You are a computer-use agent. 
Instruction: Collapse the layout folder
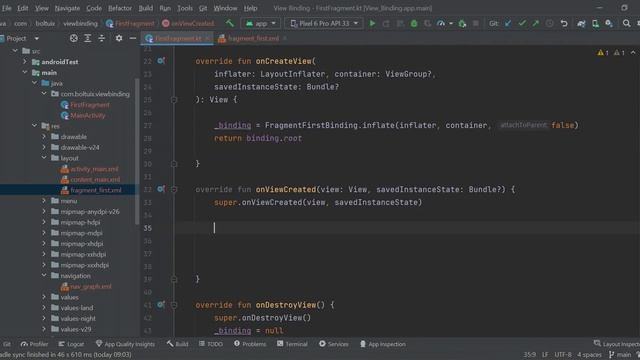[44, 158]
